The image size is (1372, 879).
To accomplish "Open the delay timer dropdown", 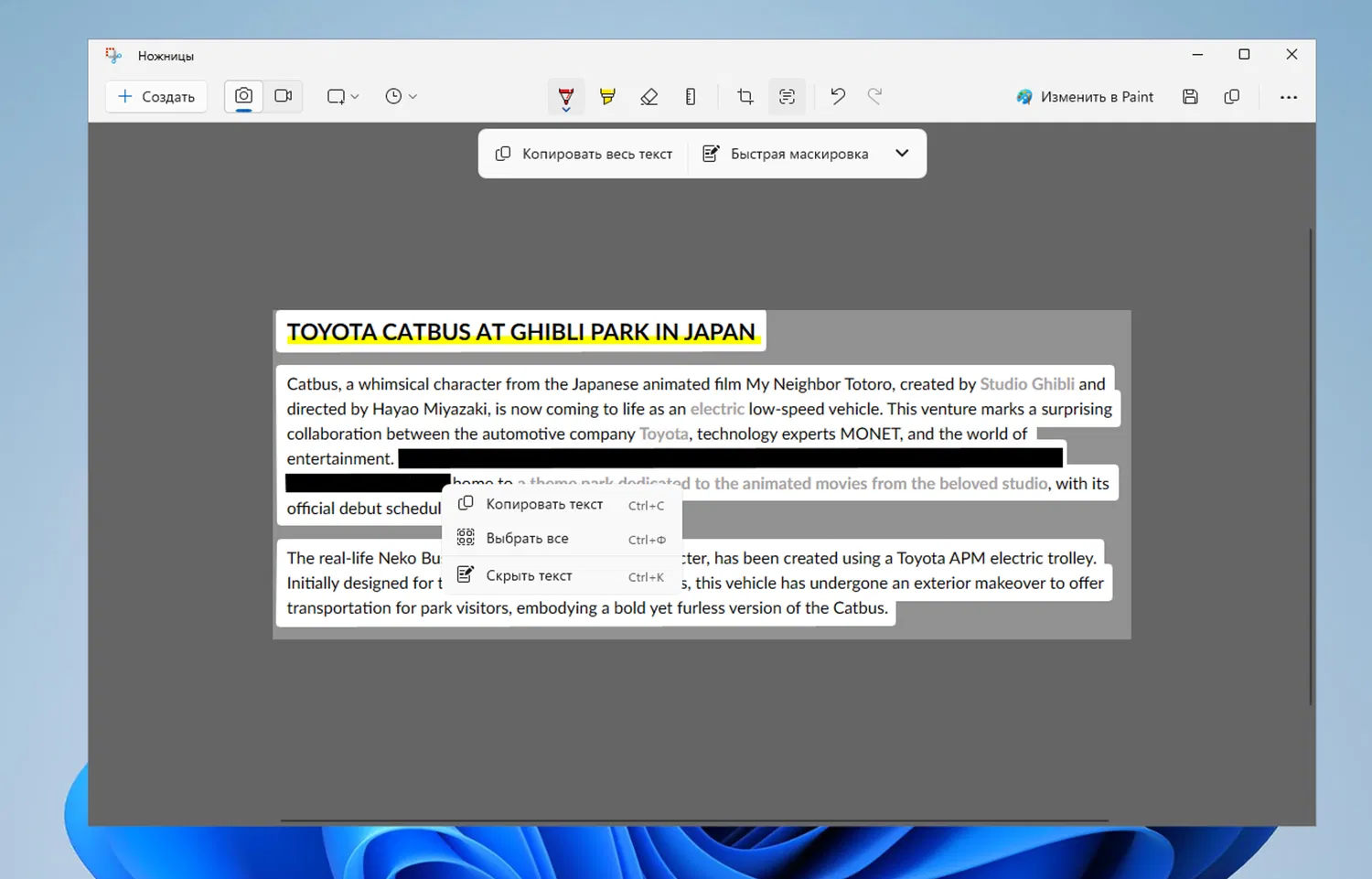I will click(401, 96).
